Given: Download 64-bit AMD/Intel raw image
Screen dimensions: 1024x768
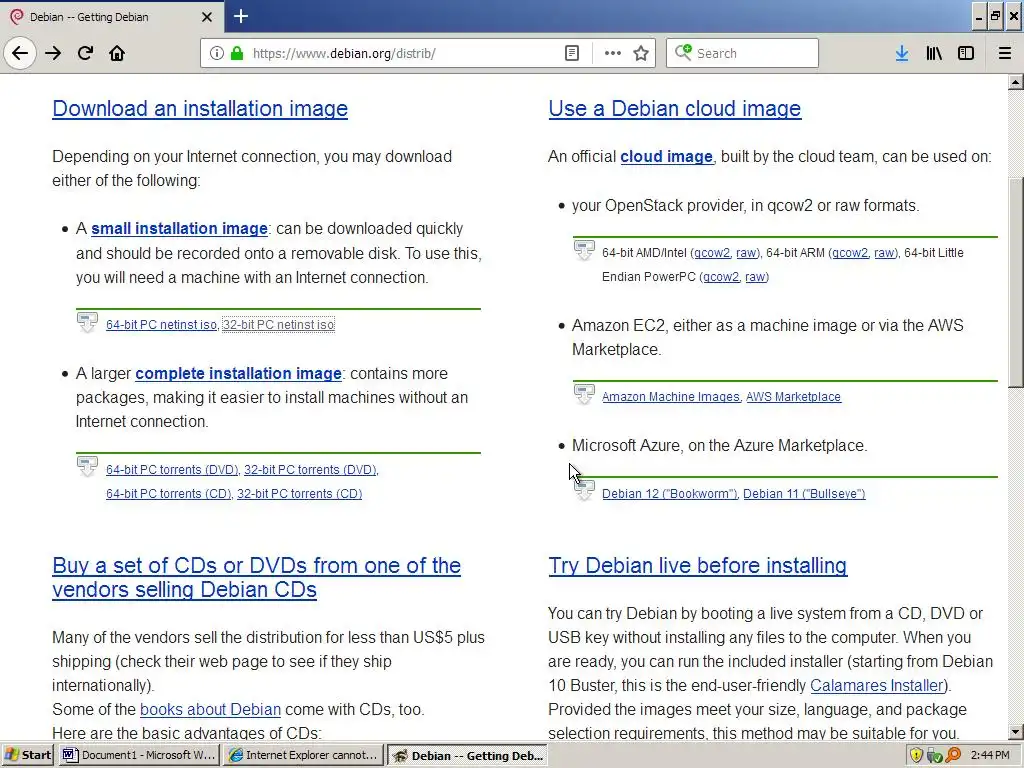Looking at the screenshot, I should click(x=746, y=253).
